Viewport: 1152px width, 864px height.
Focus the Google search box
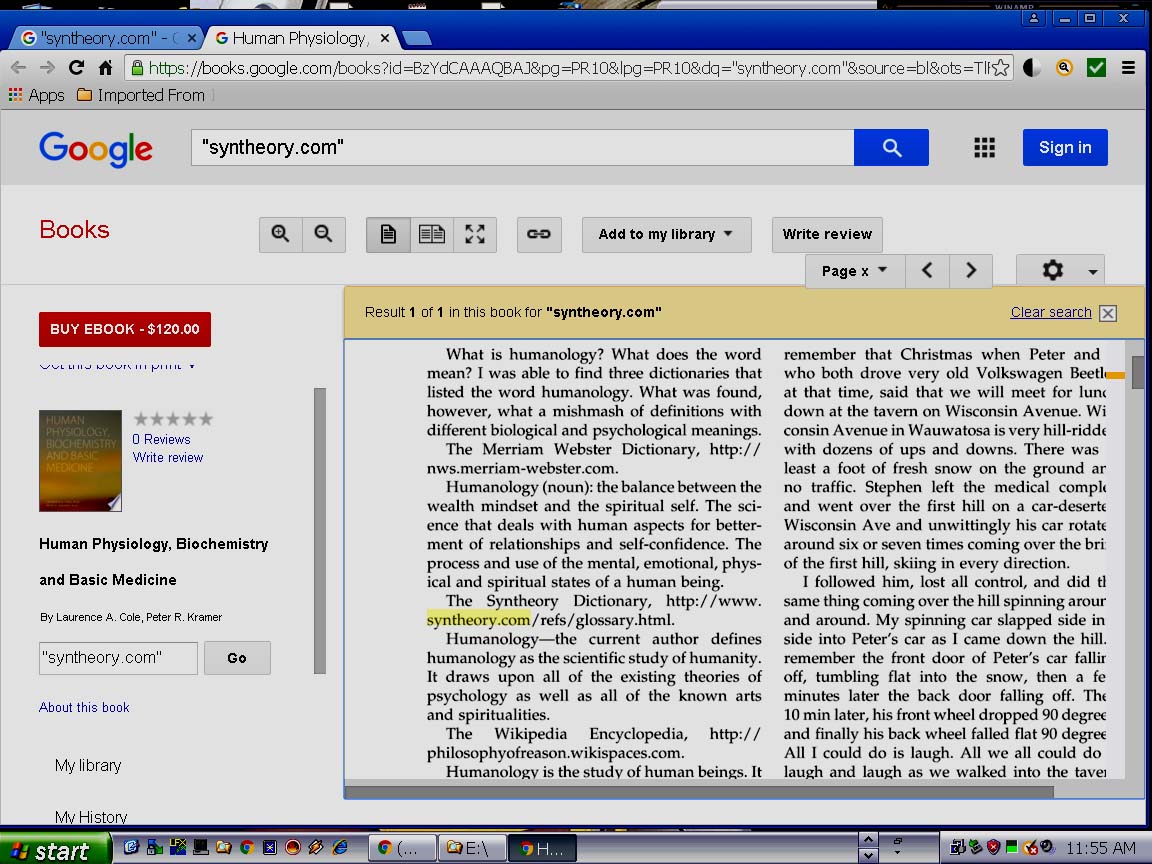click(522, 148)
